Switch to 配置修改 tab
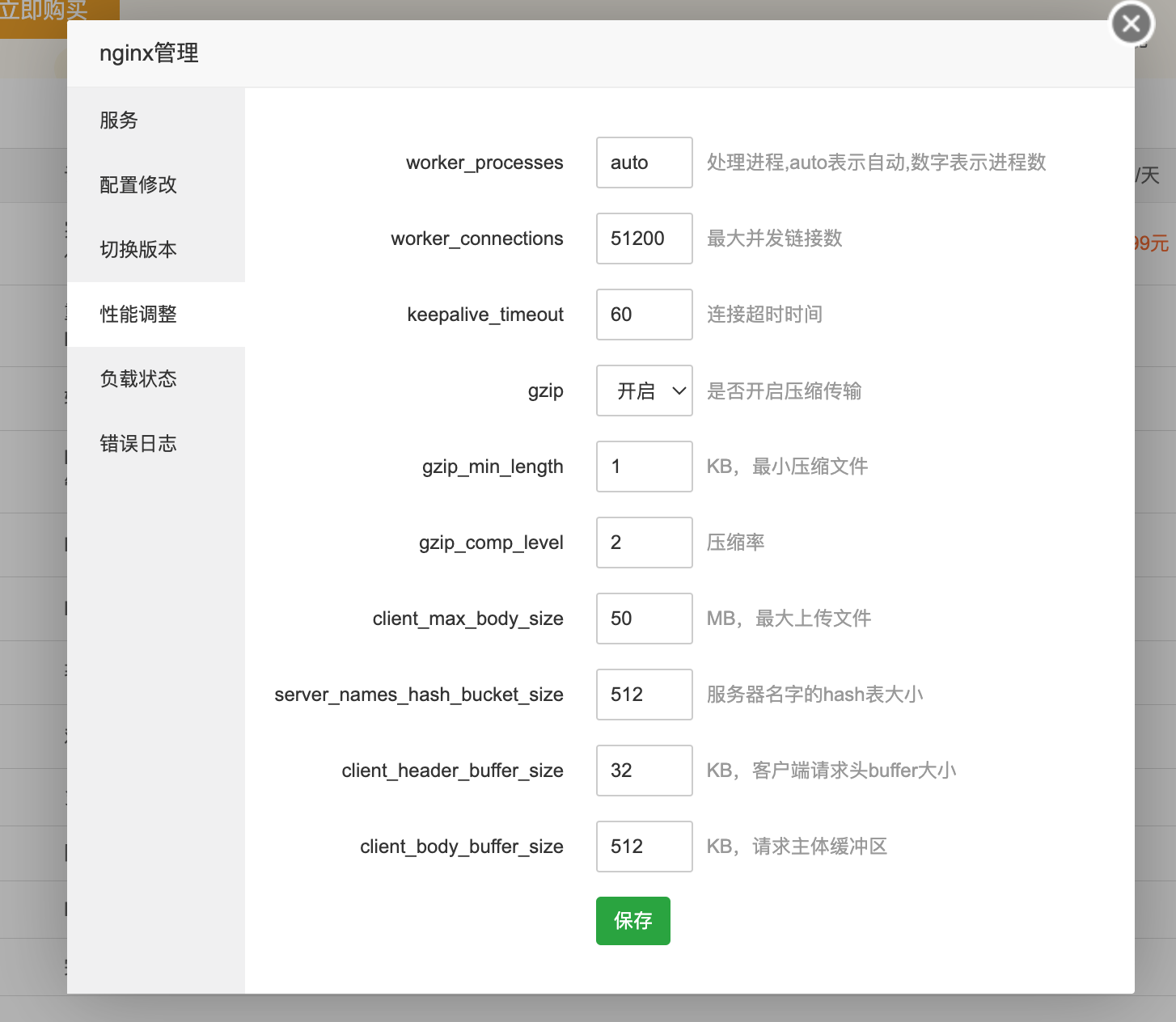This screenshot has height=1022, width=1176. pyautogui.click(x=155, y=185)
